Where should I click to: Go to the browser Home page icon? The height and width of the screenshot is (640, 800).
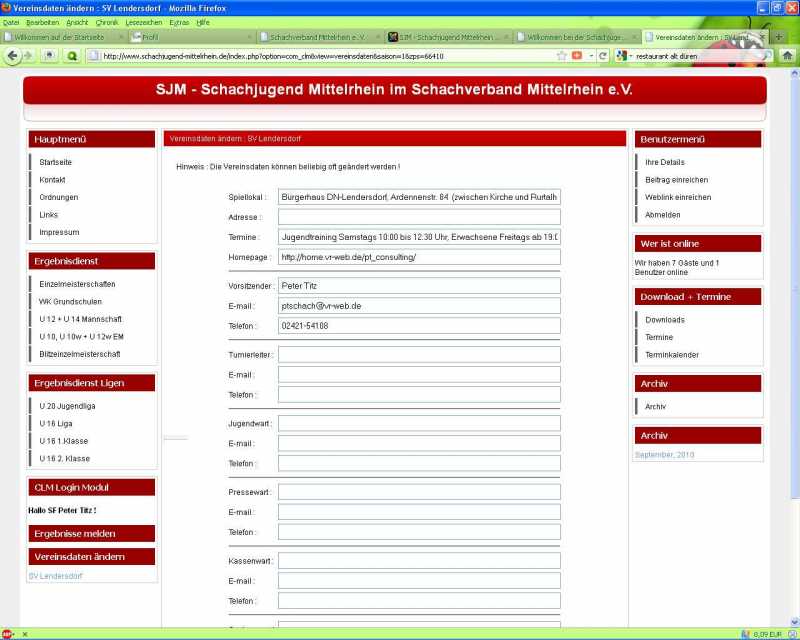[788, 56]
